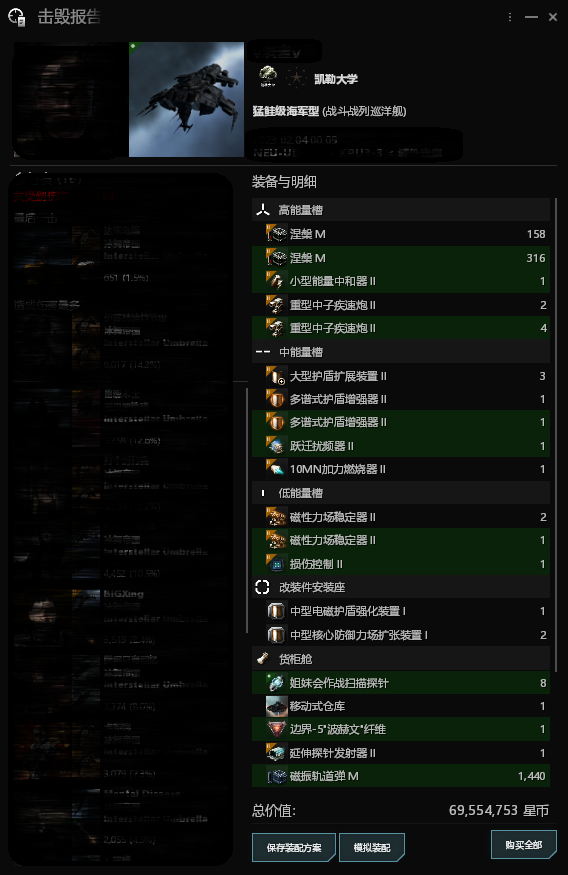This screenshot has height=875, width=568.
Task: Click the 模拟装配 button
Action: [x=372, y=848]
